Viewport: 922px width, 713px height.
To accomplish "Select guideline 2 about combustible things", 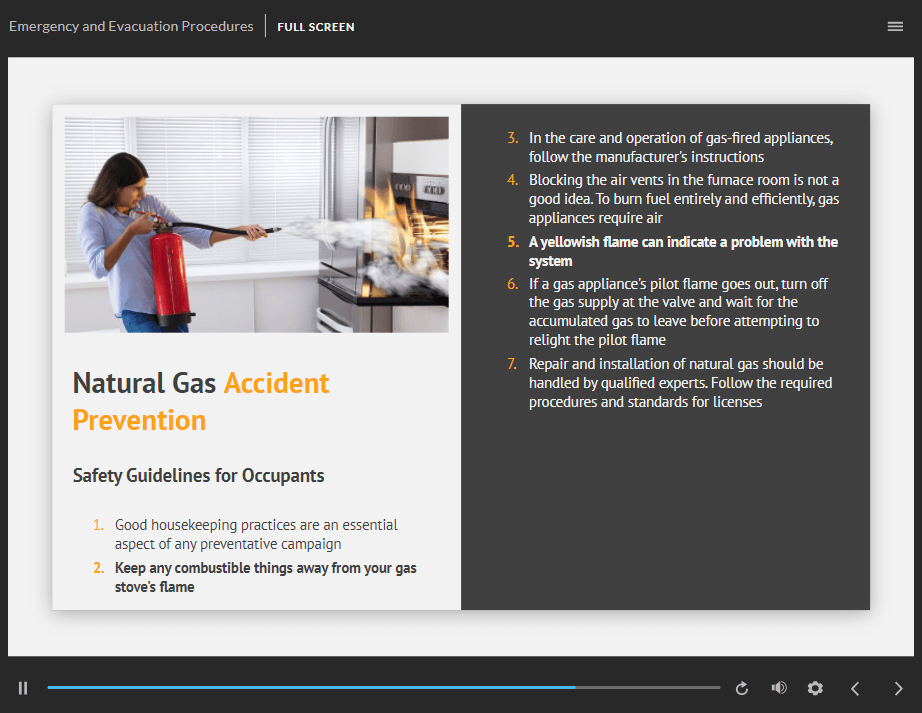I will tap(255, 577).
